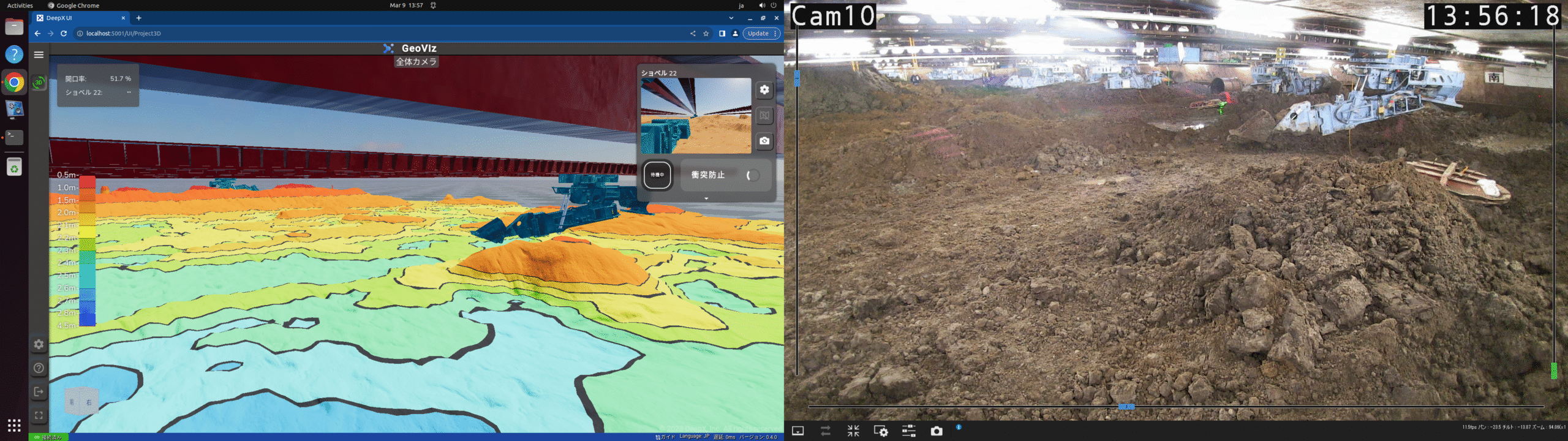Click the 全体カメラ overall camera label
This screenshot has width=1568, height=441.
pyautogui.click(x=416, y=62)
